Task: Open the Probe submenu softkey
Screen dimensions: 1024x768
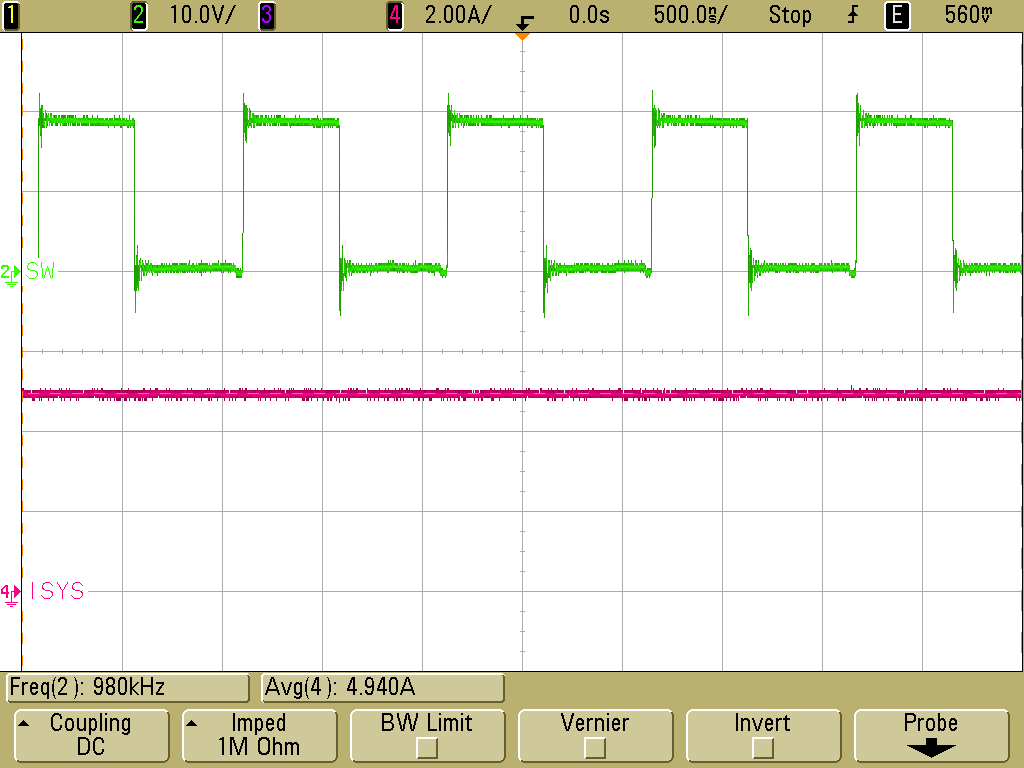Action: pyautogui.click(x=931, y=735)
